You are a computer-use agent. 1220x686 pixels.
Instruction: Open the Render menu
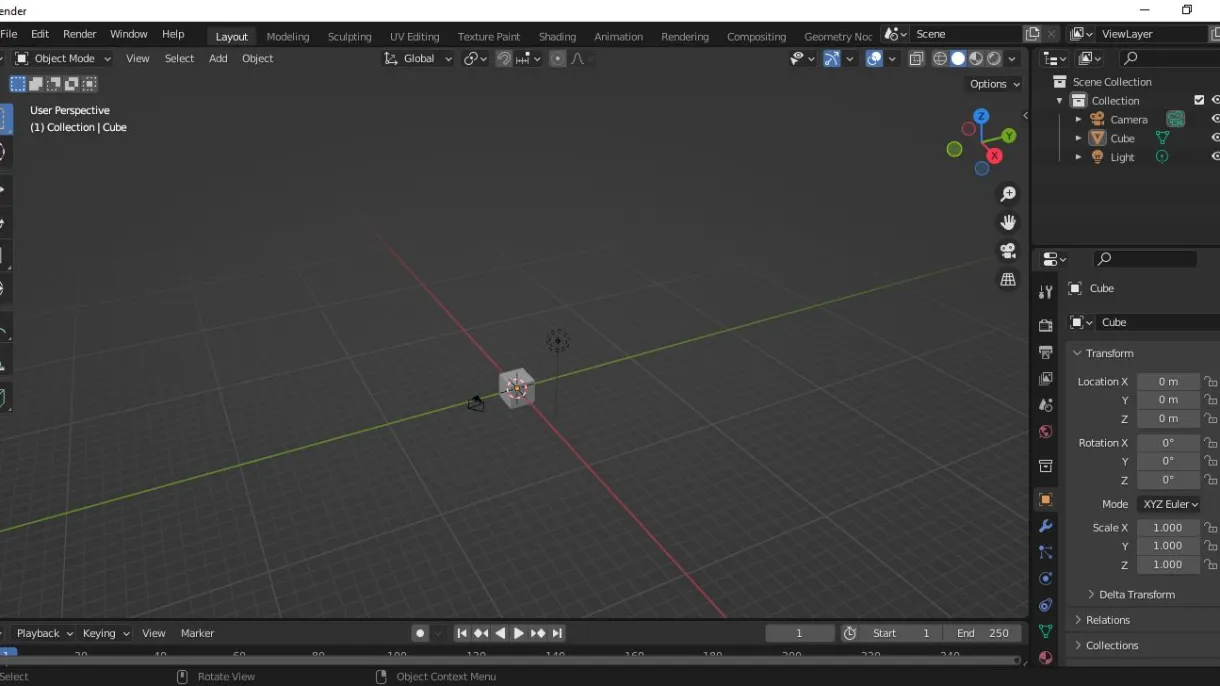(x=80, y=34)
